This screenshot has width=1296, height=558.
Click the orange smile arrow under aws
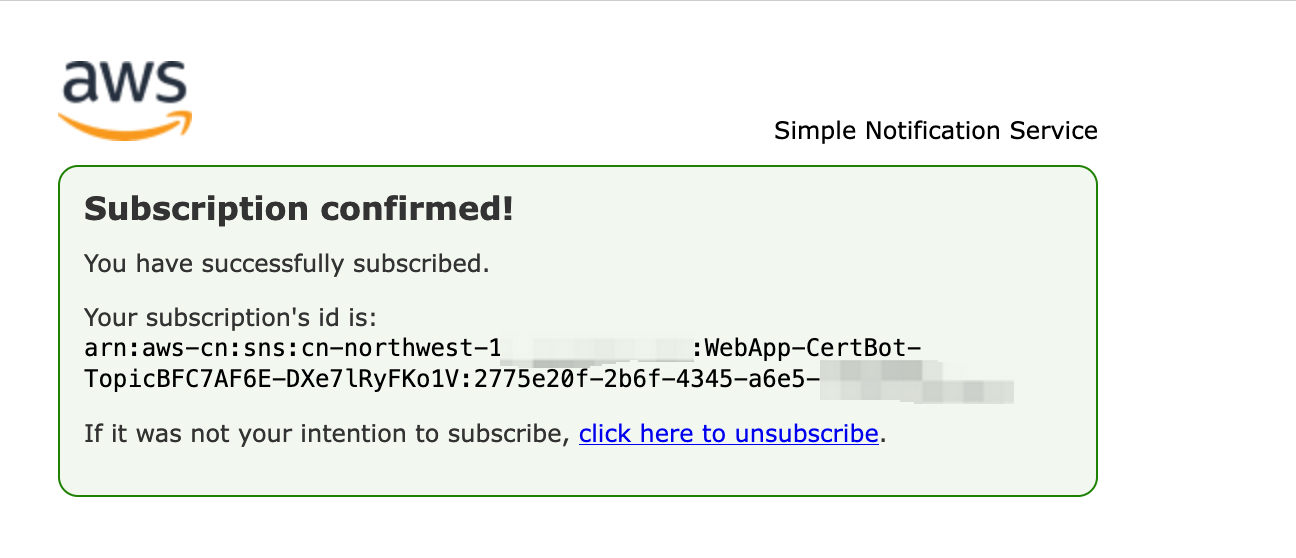tap(125, 126)
